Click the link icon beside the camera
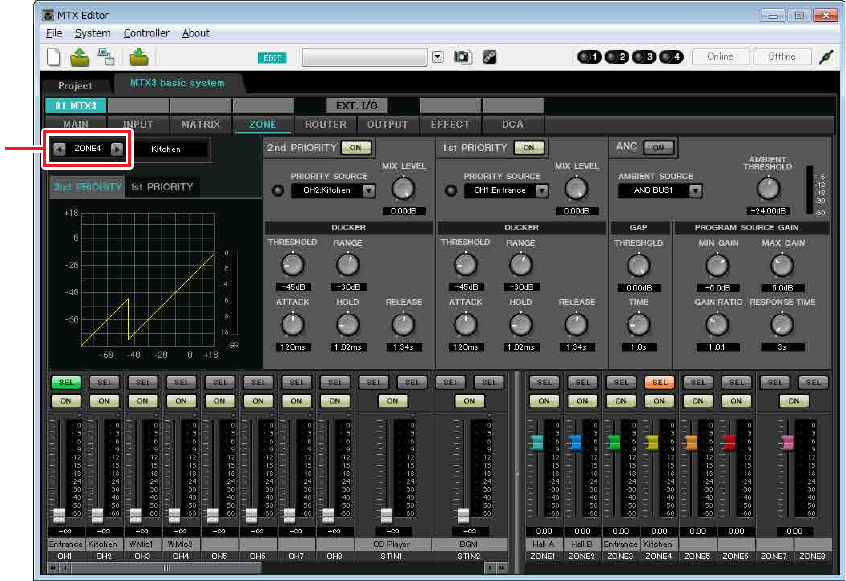Screen dimensions: 846x581 click(490, 57)
